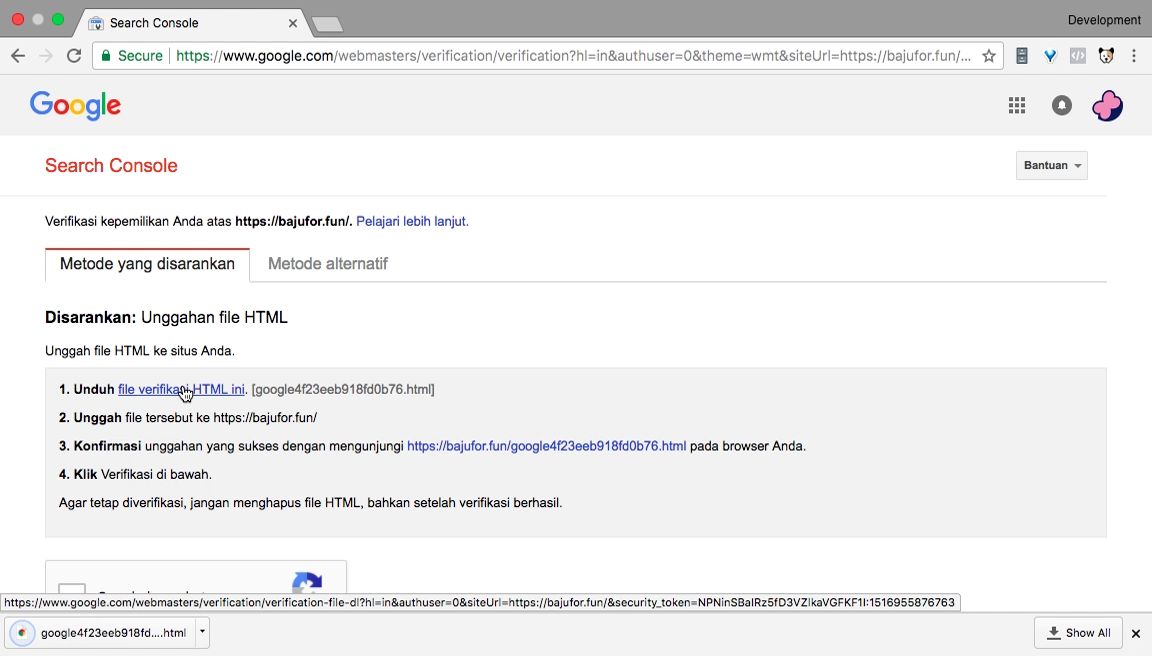Open the Google apps grid
Viewport: 1152px width, 656px height.
[x=1017, y=105]
